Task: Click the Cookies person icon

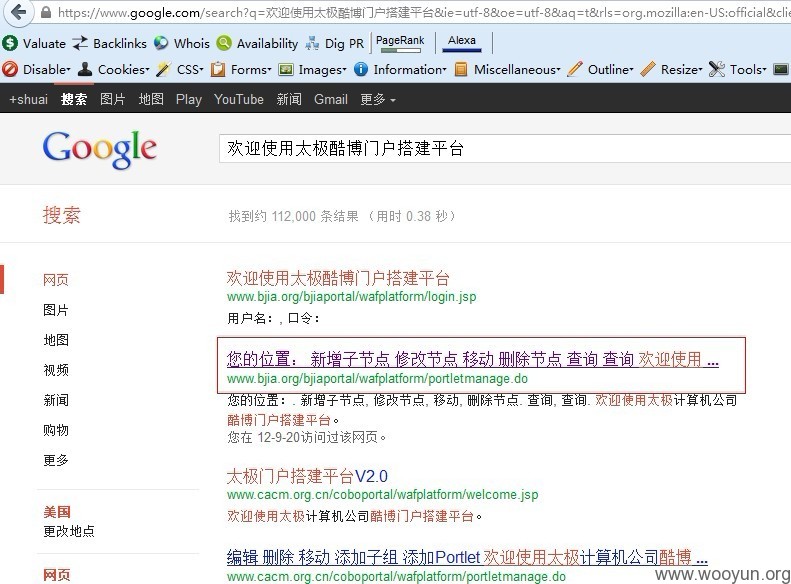Action: (x=85, y=69)
